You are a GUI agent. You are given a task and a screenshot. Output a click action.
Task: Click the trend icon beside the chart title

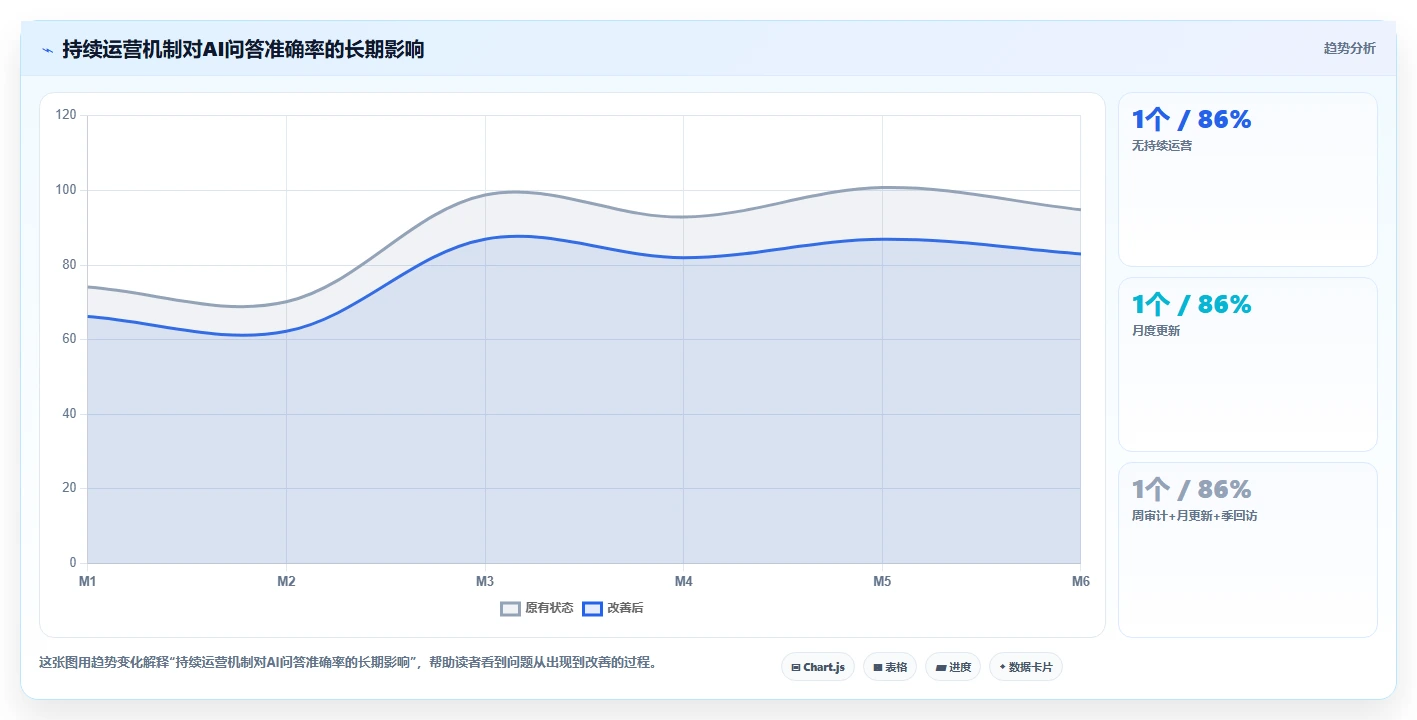pos(47,49)
